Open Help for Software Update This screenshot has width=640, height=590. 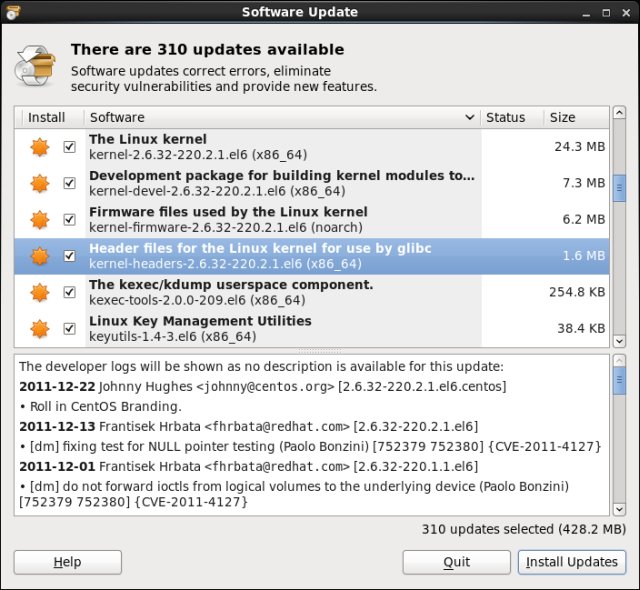pyautogui.click(x=68, y=562)
